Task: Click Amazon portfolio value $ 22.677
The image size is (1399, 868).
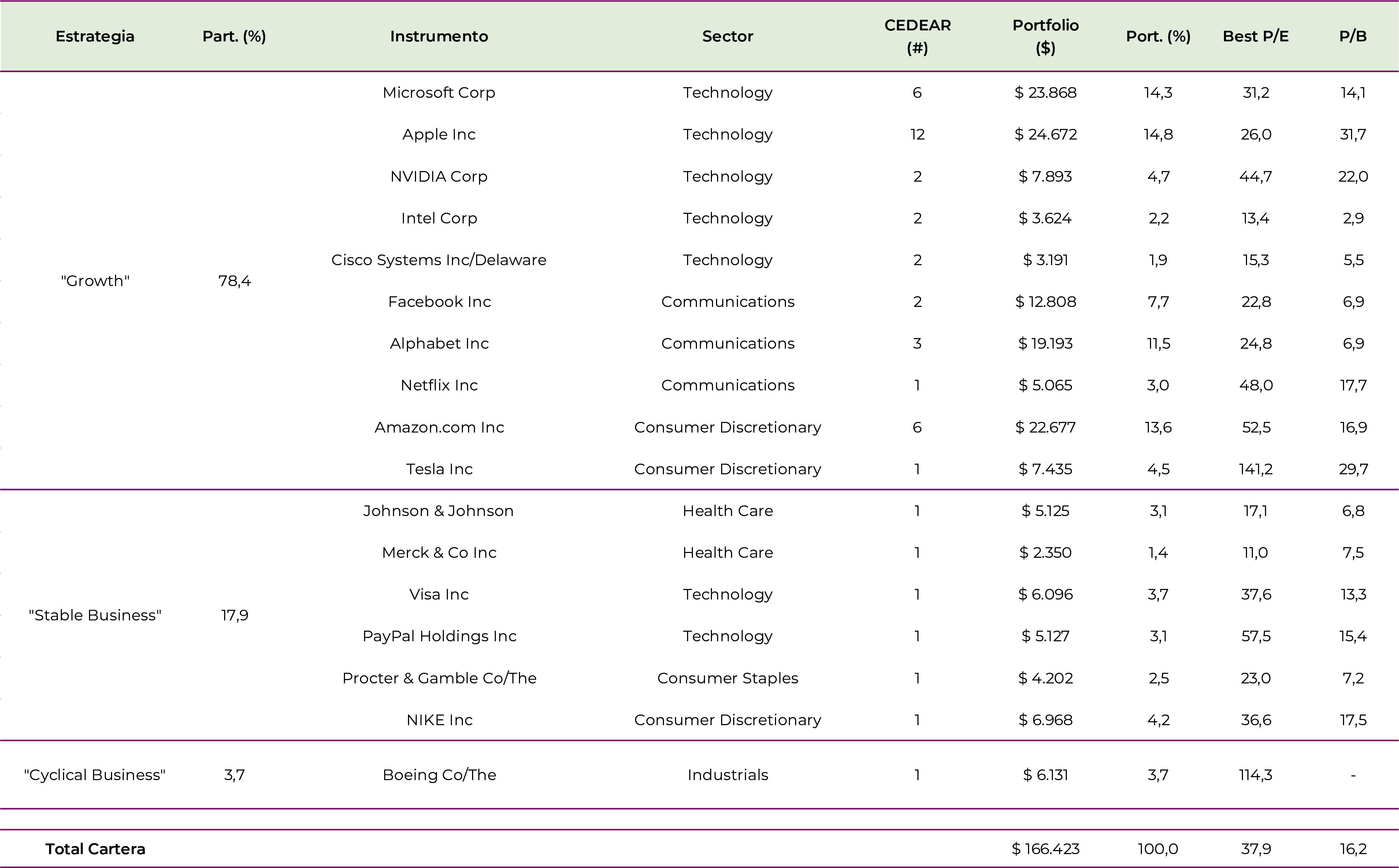Action: pyautogui.click(x=1045, y=427)
